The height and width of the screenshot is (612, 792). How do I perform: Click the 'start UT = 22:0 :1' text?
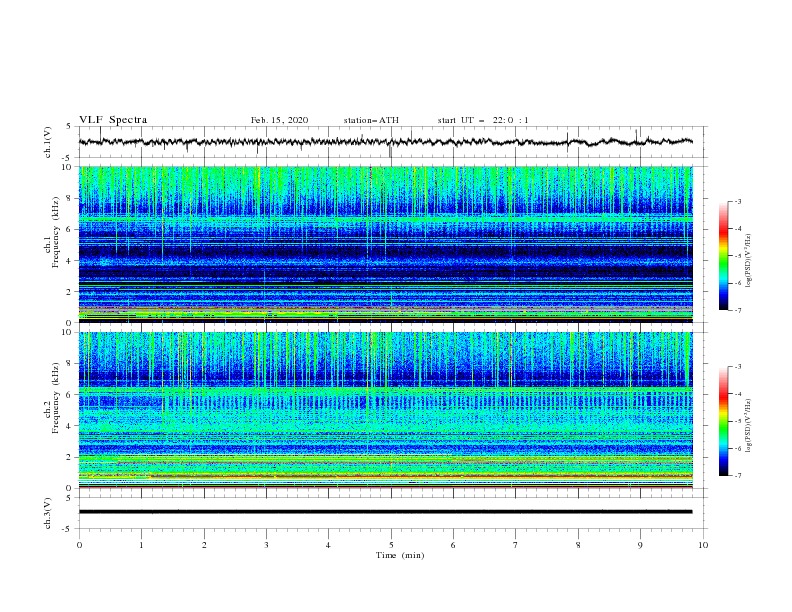point(483,120)
